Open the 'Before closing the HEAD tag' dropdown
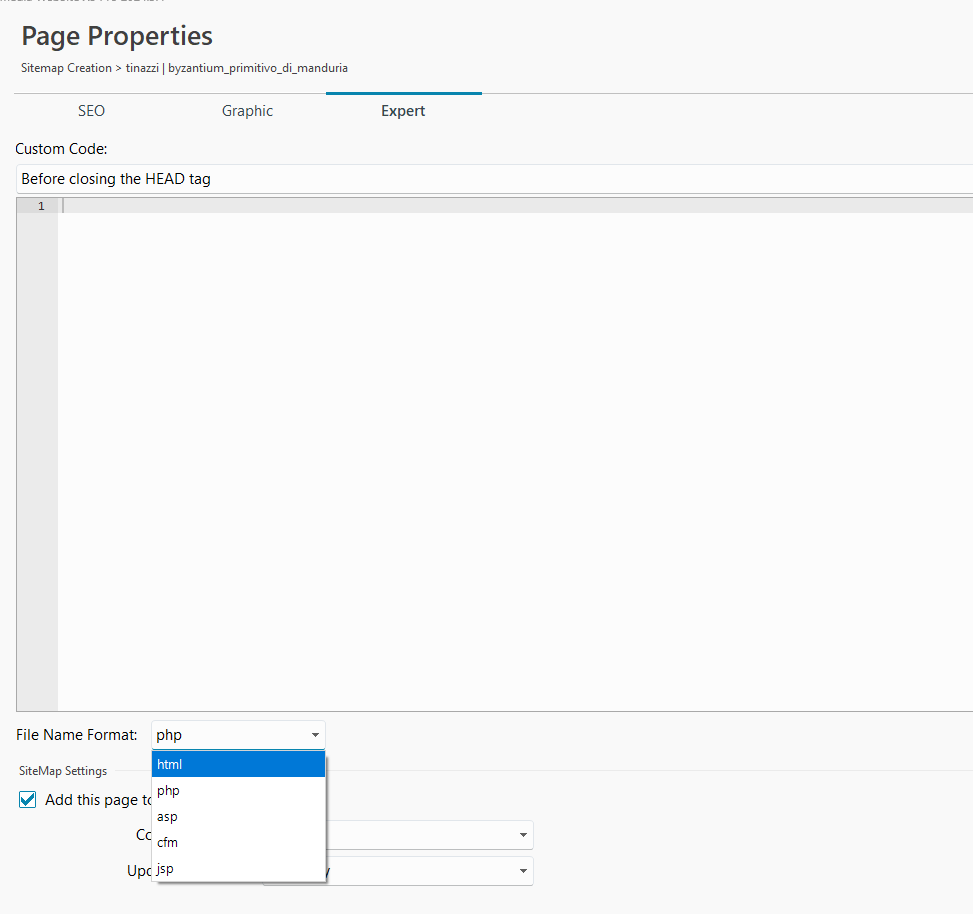 pyautogui.click(x=490, y=179)
